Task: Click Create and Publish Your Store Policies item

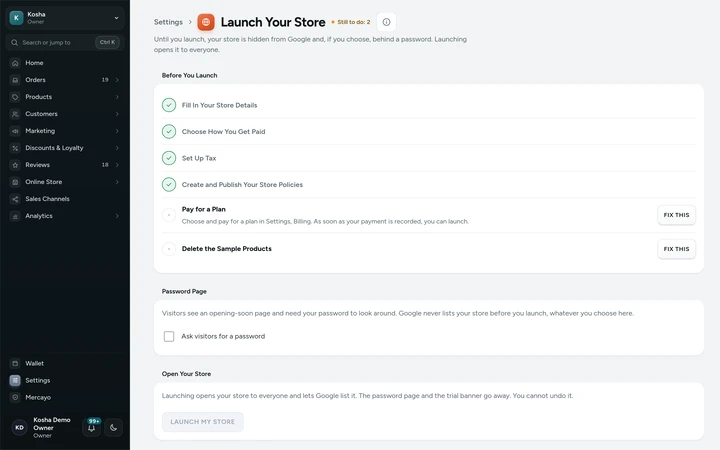Action: tap(242, 185)
